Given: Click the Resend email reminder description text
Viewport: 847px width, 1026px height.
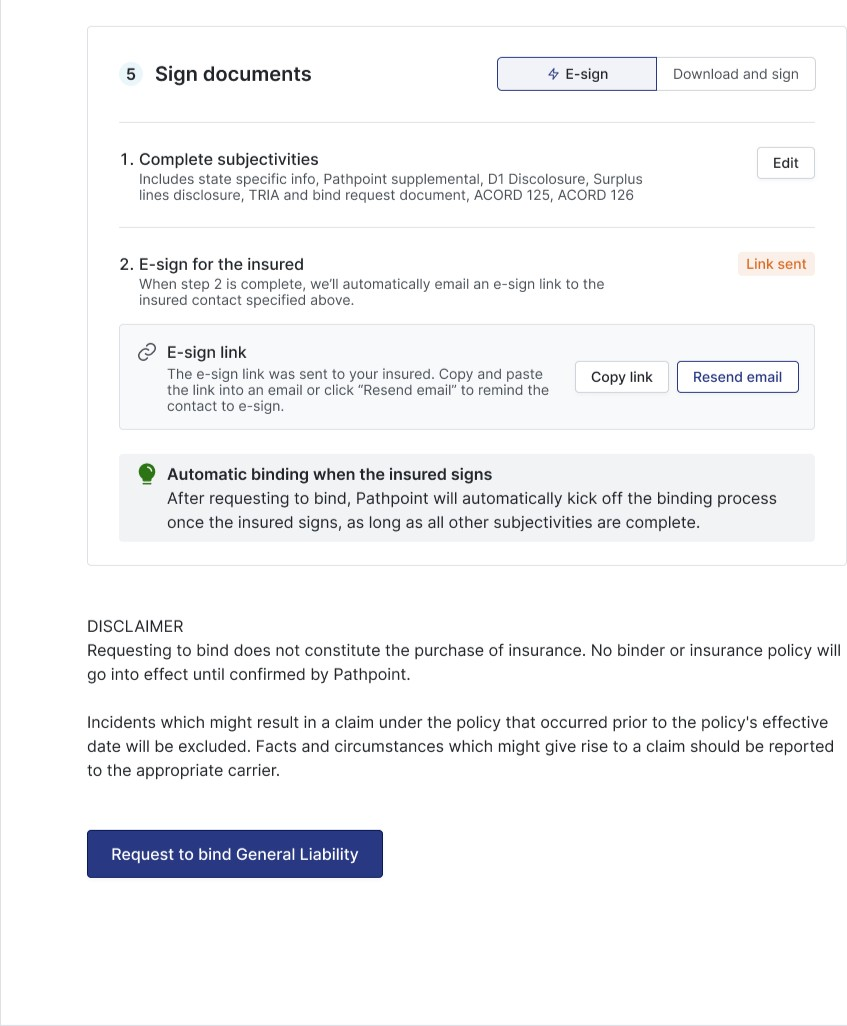Looking at the screenshot, I should [357, 390].
